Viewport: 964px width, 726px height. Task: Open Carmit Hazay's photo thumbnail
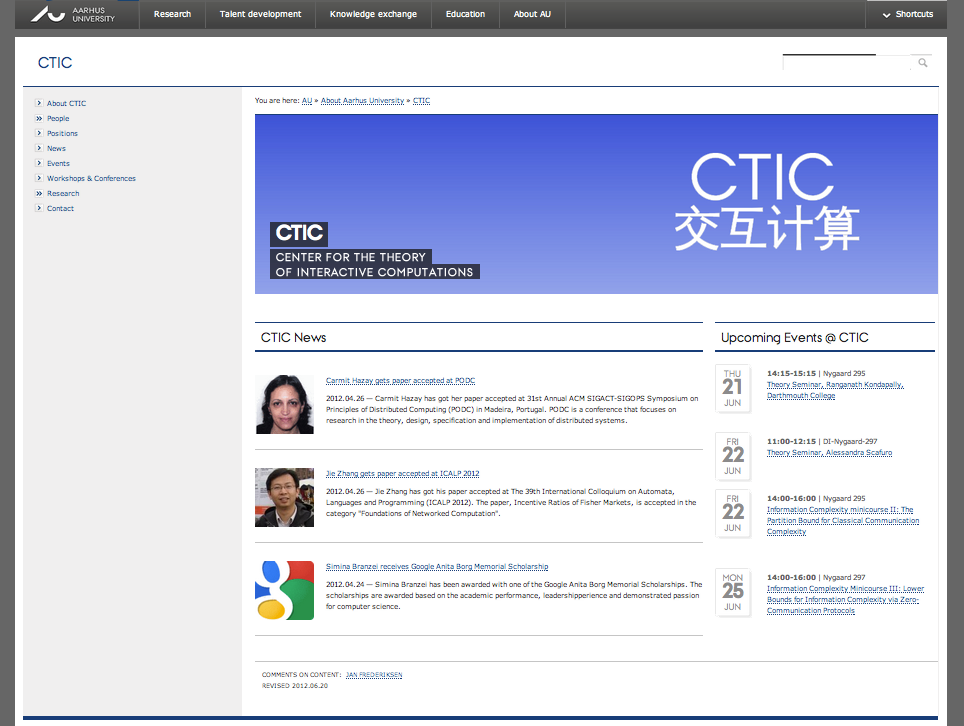point(284,404)
